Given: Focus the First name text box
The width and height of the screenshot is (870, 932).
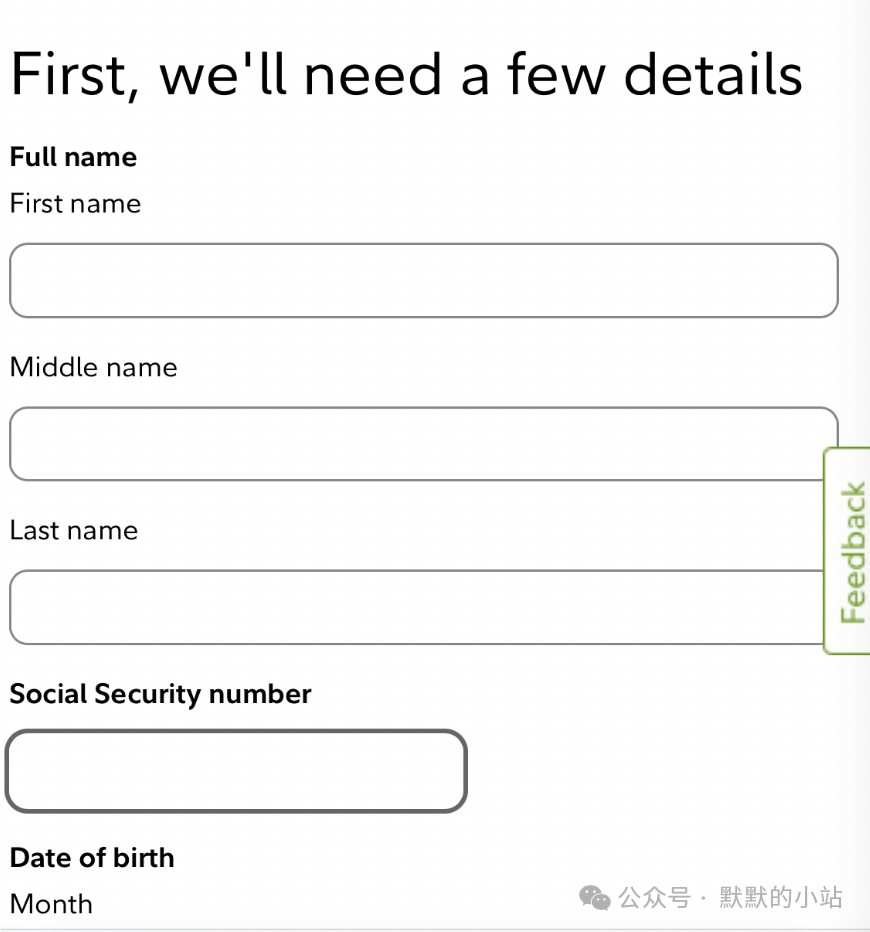Looking at the screenshot, I should click(x=424, y=280).
